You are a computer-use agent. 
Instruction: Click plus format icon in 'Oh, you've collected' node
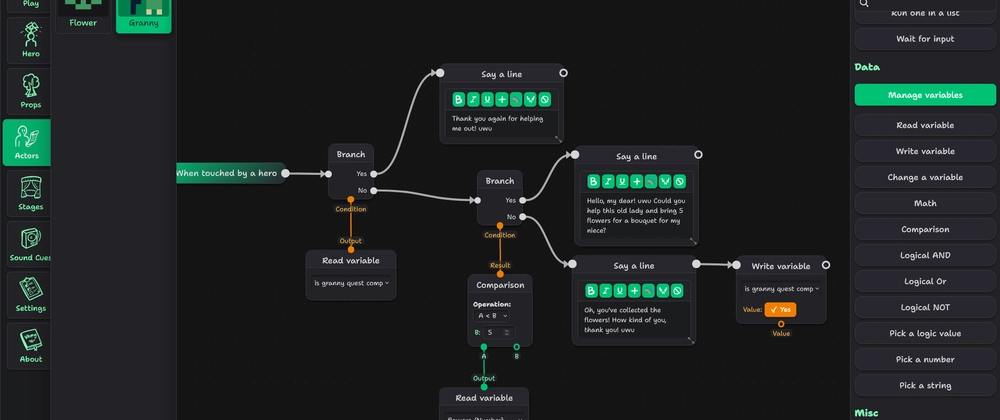[634, 291]
